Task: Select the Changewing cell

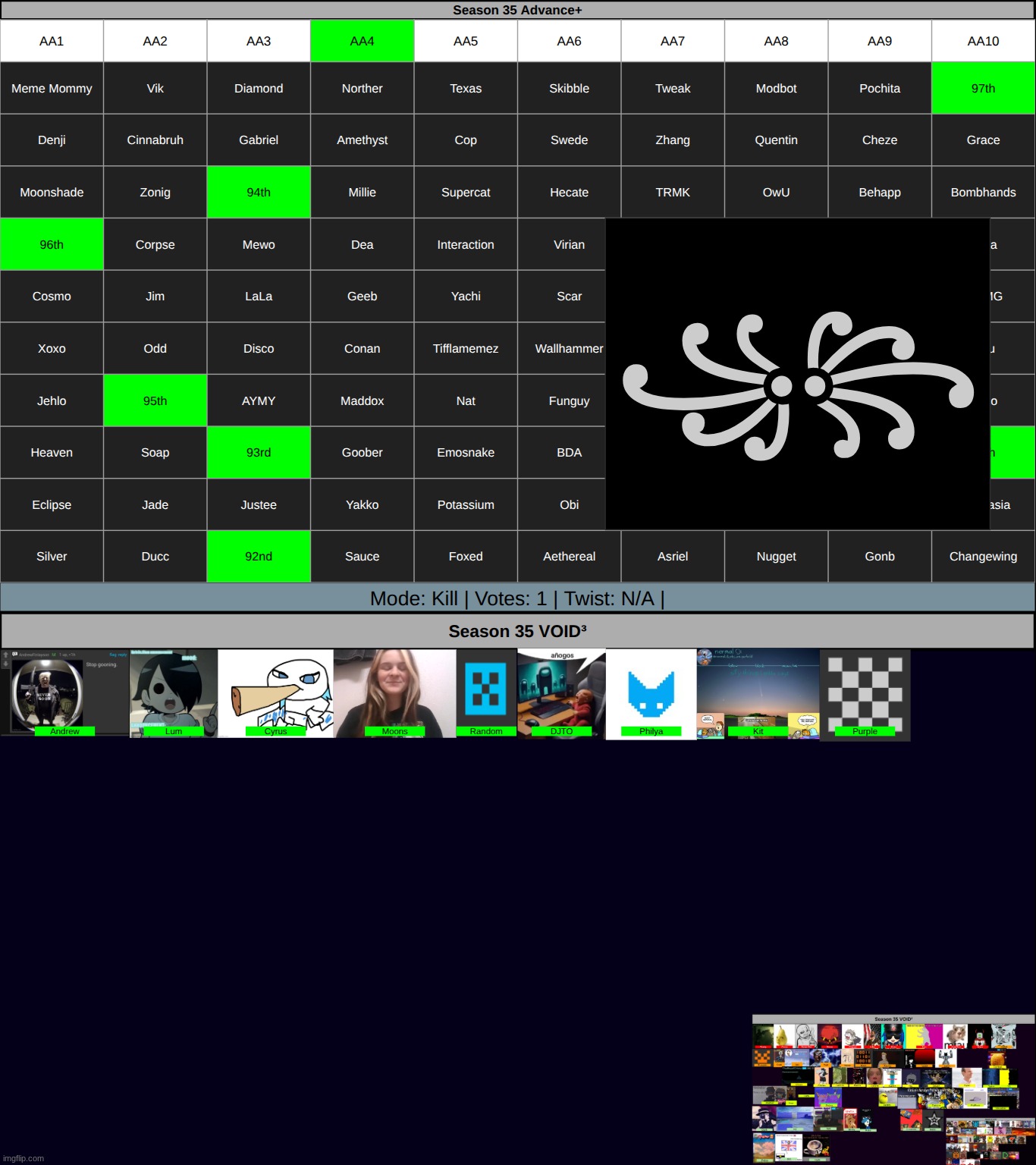Action: (983, 557)
